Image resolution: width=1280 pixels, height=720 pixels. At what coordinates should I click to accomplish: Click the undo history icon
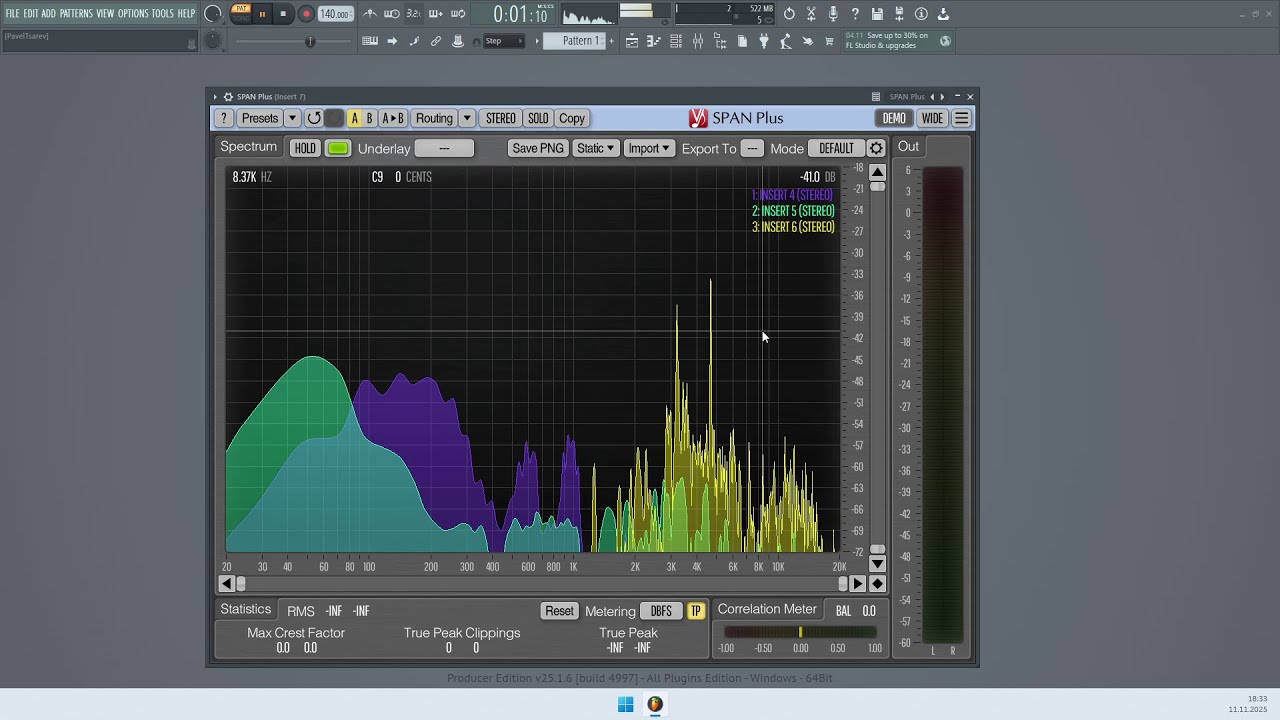click(789, 14)
